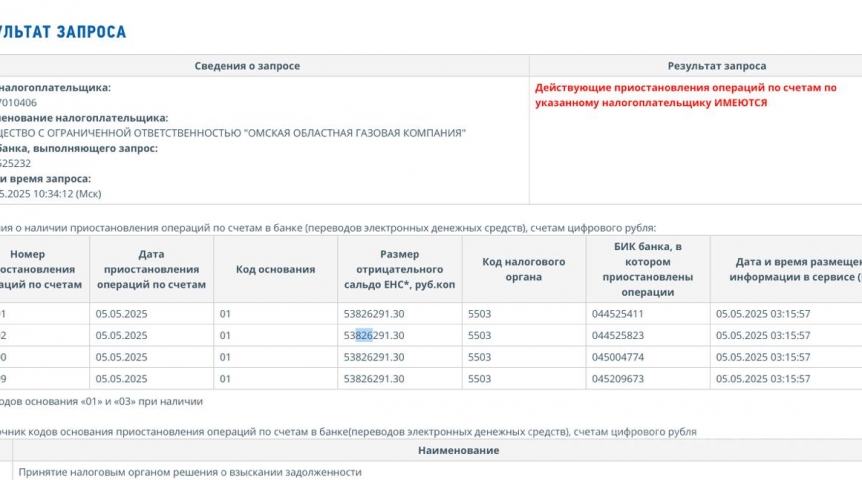This screenshot has height=480, width=862.
Task: Click the BIK cell 045209673
Action: [x=617, y=379]
